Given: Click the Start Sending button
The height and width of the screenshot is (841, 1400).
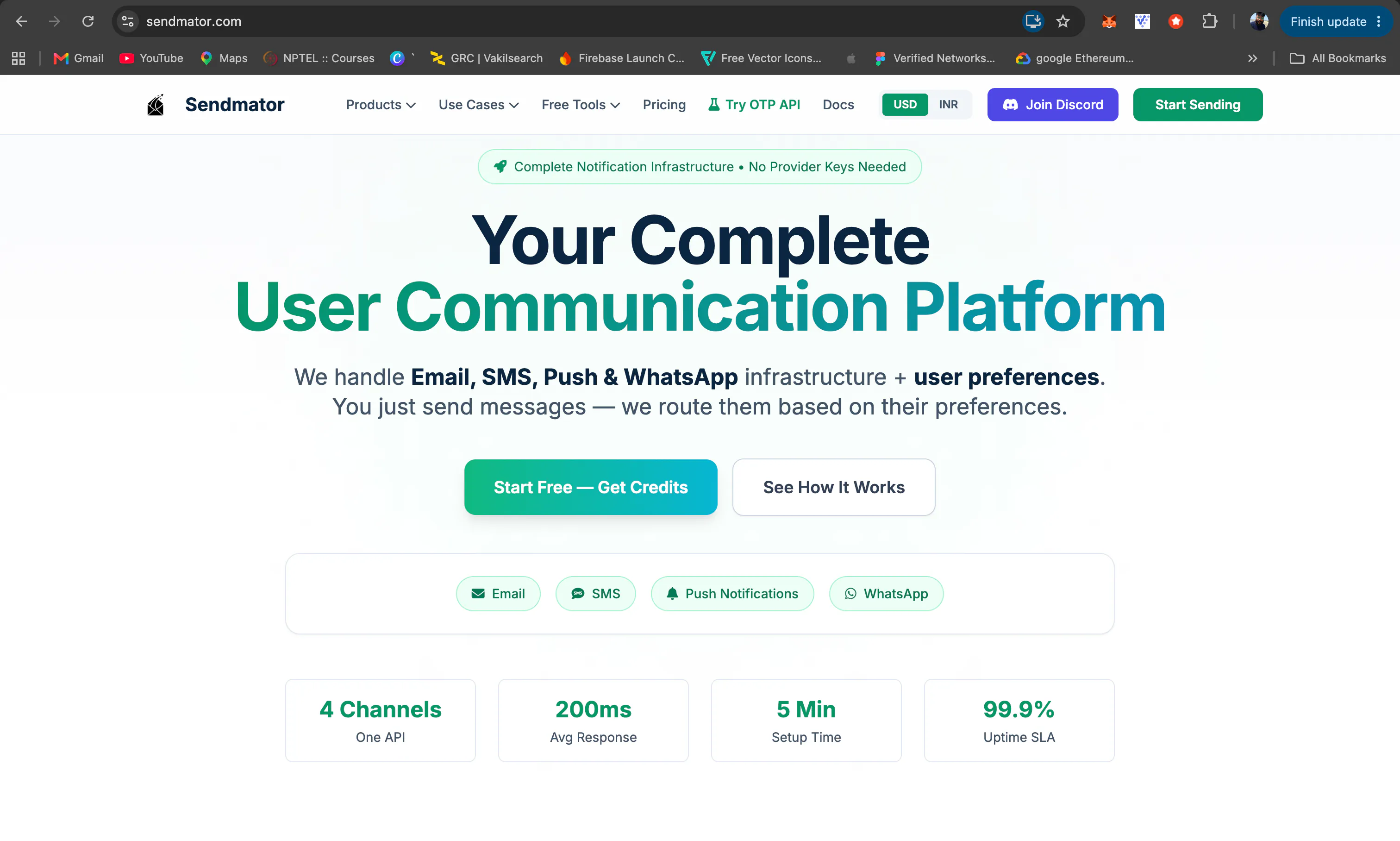Looking at the screenshot, I should [x=1198, y=105].
